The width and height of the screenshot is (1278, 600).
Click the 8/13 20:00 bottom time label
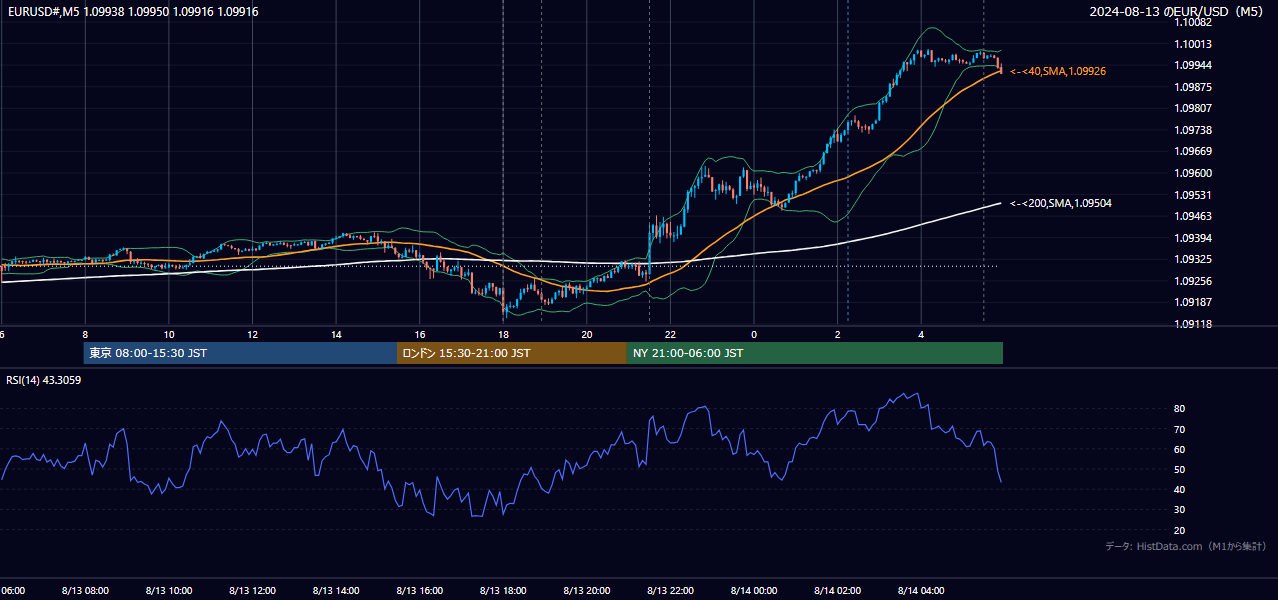587,591
